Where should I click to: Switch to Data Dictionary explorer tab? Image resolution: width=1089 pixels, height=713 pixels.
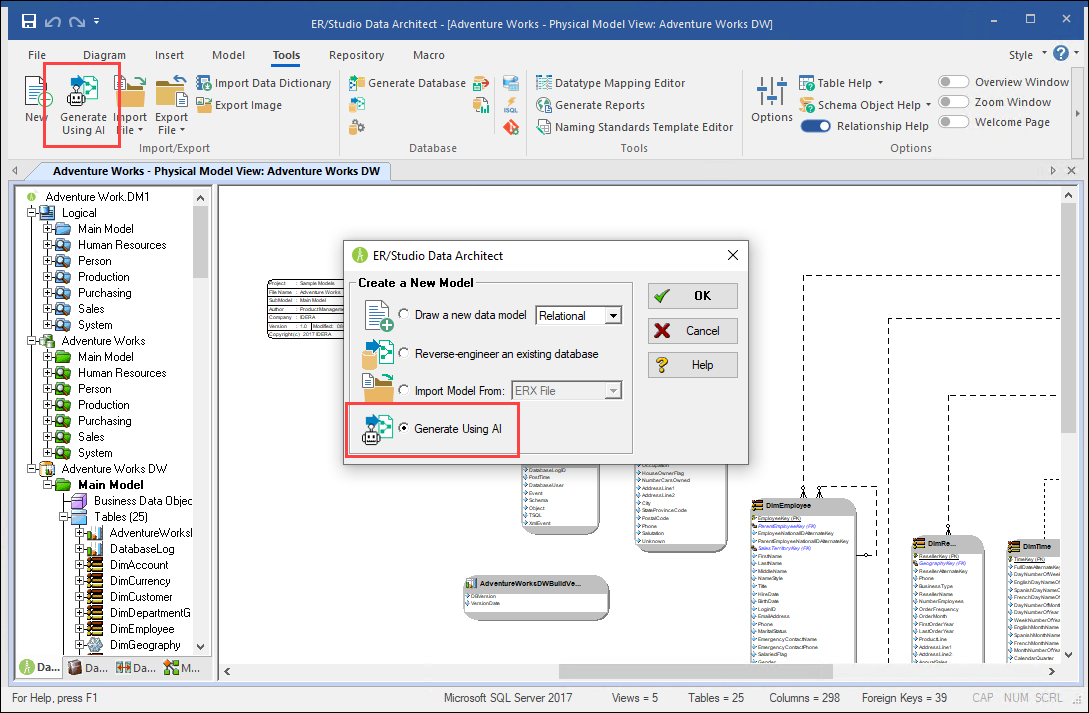tap(87, 668)
